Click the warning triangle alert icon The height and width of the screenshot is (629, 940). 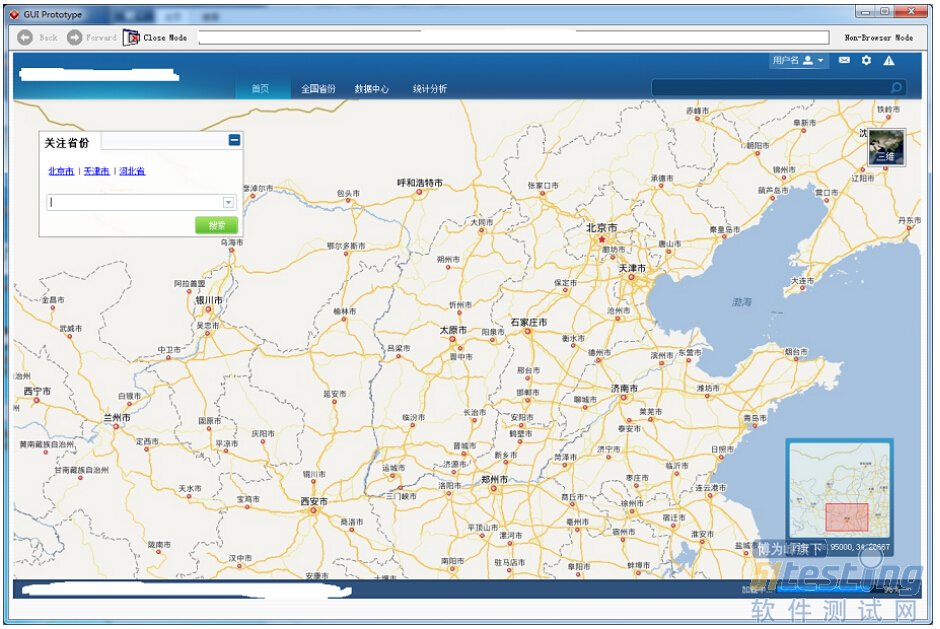[889, 60]
